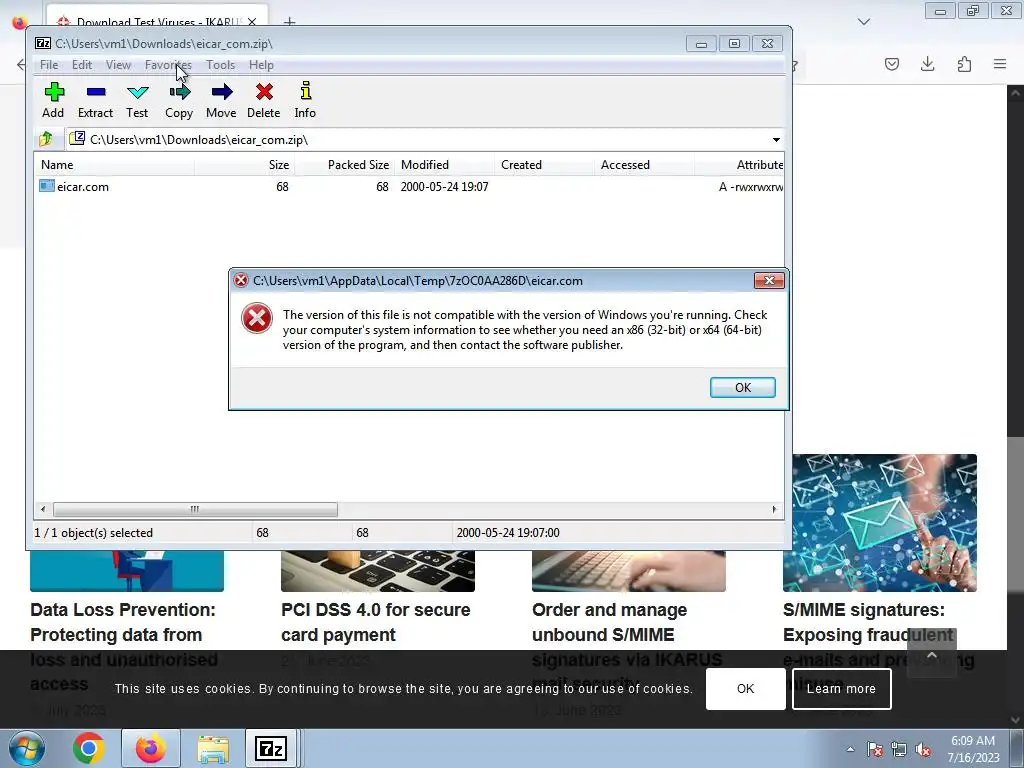The width and height of the screenshot is (1024, 768).
Task: Close the eicar.com error dialog
Action: pyautogui.click(x=769, y=280)
